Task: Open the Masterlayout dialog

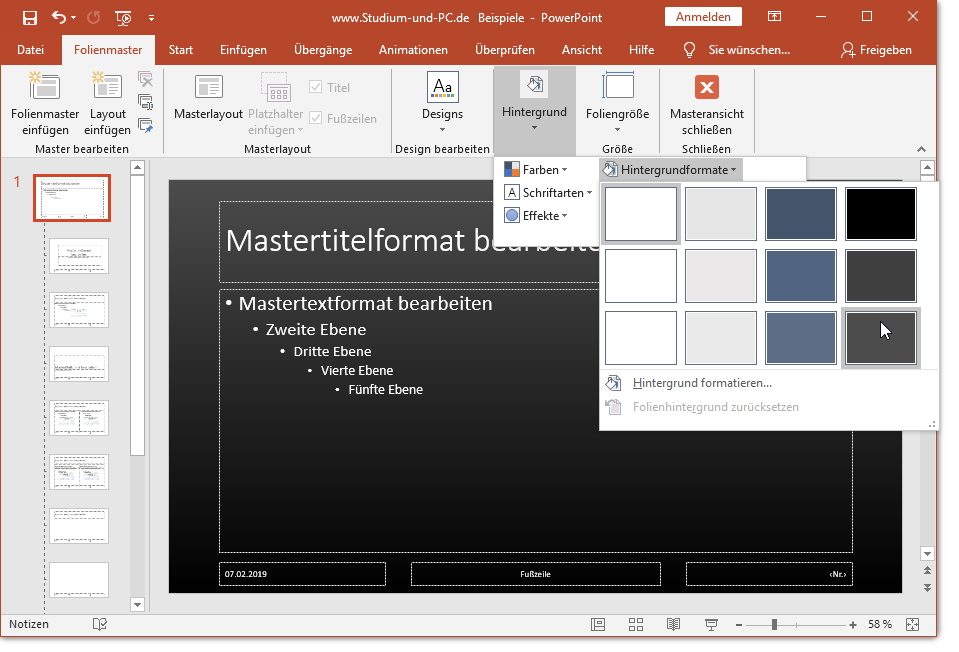Action: coord(209,97)
